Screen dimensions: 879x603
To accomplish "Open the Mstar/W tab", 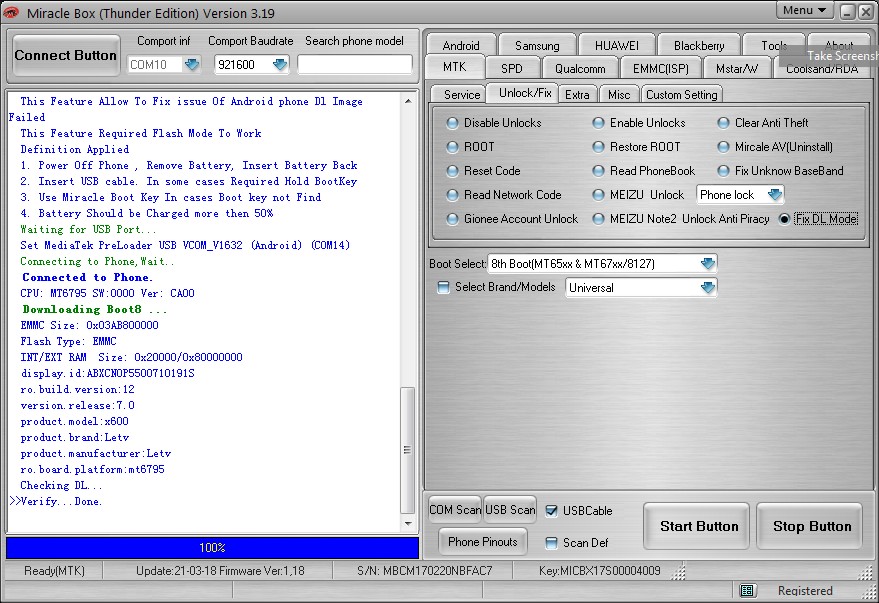I will coord(737,68).
